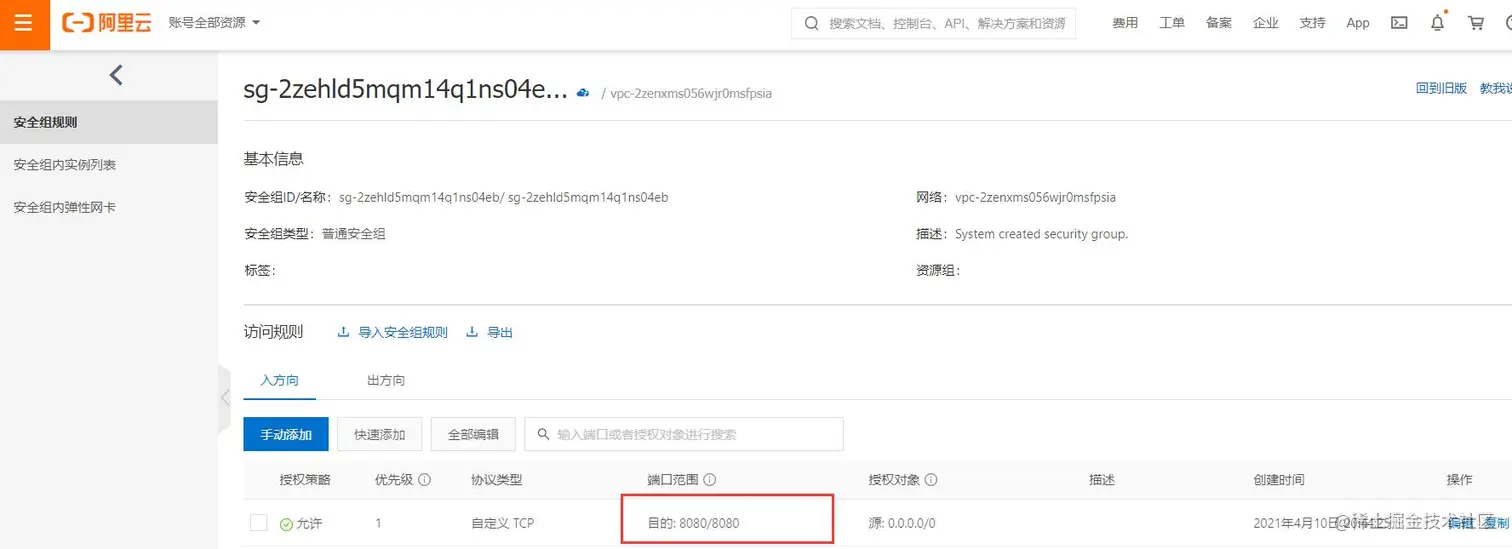Open the 支持 menu
This screenshot has width=1512, height=549.
point(1312,23)
